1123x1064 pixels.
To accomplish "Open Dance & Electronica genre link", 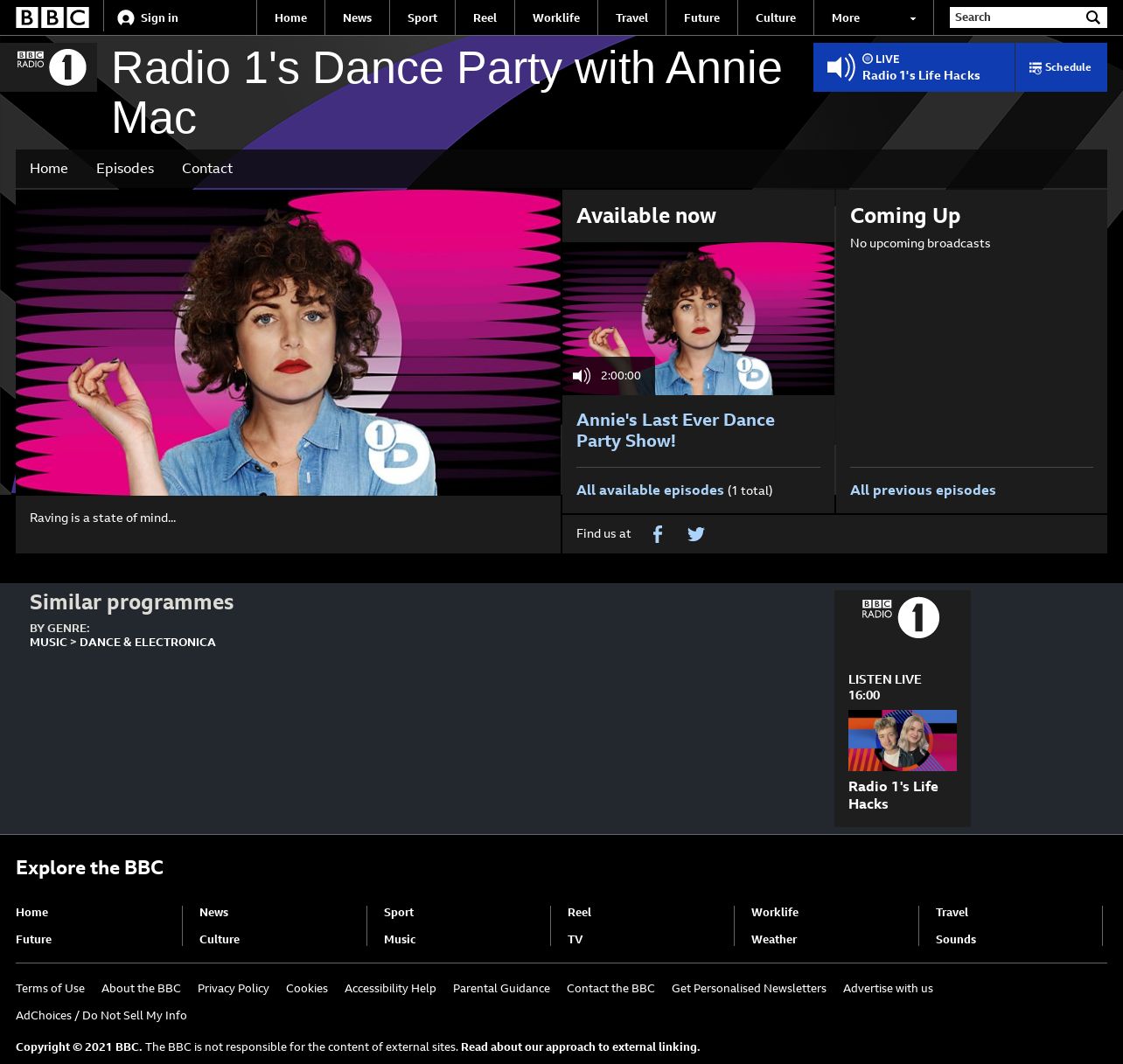I will click(x=148, y=642).
